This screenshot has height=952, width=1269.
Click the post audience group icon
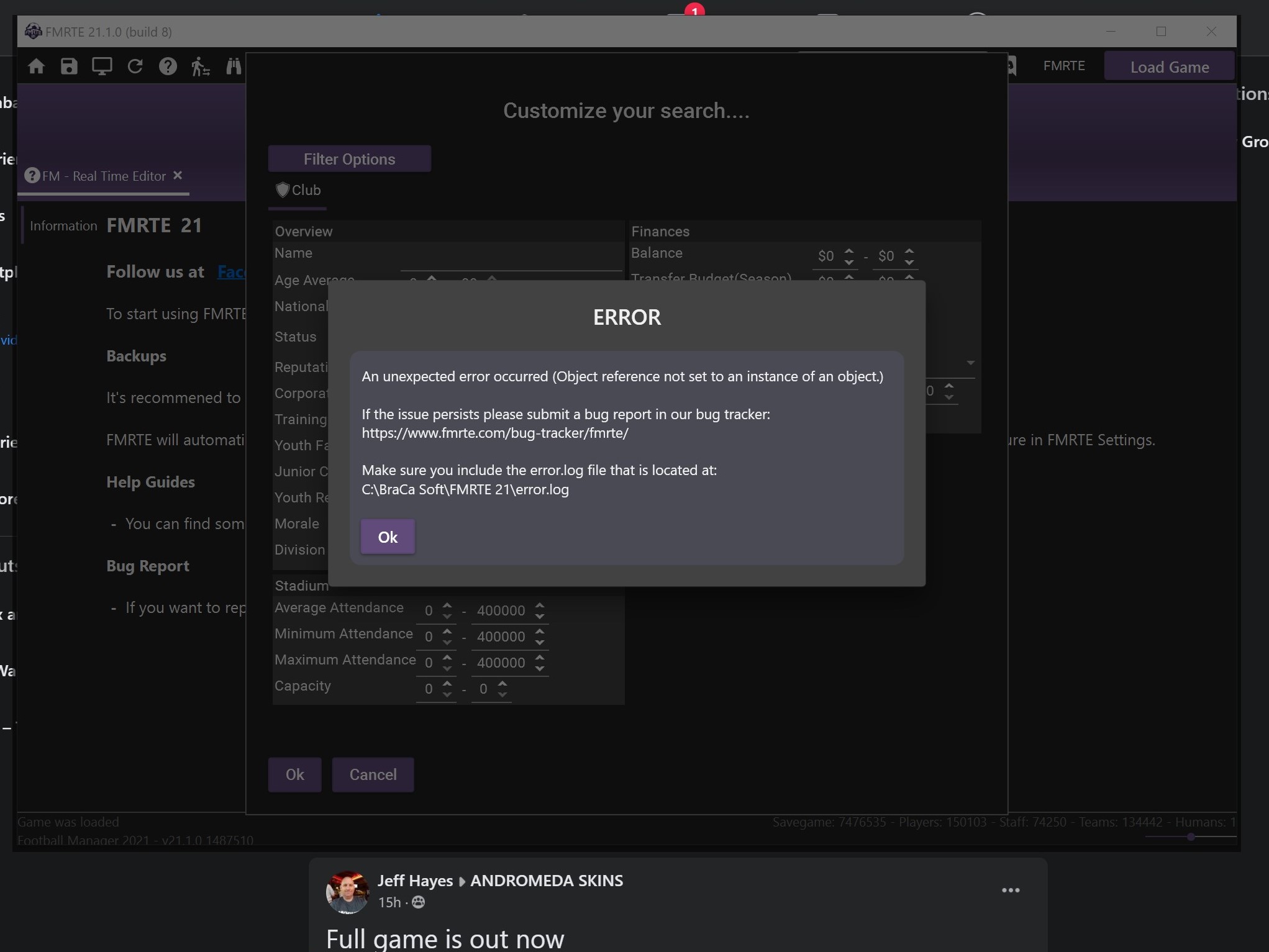[x=419, y=902]
